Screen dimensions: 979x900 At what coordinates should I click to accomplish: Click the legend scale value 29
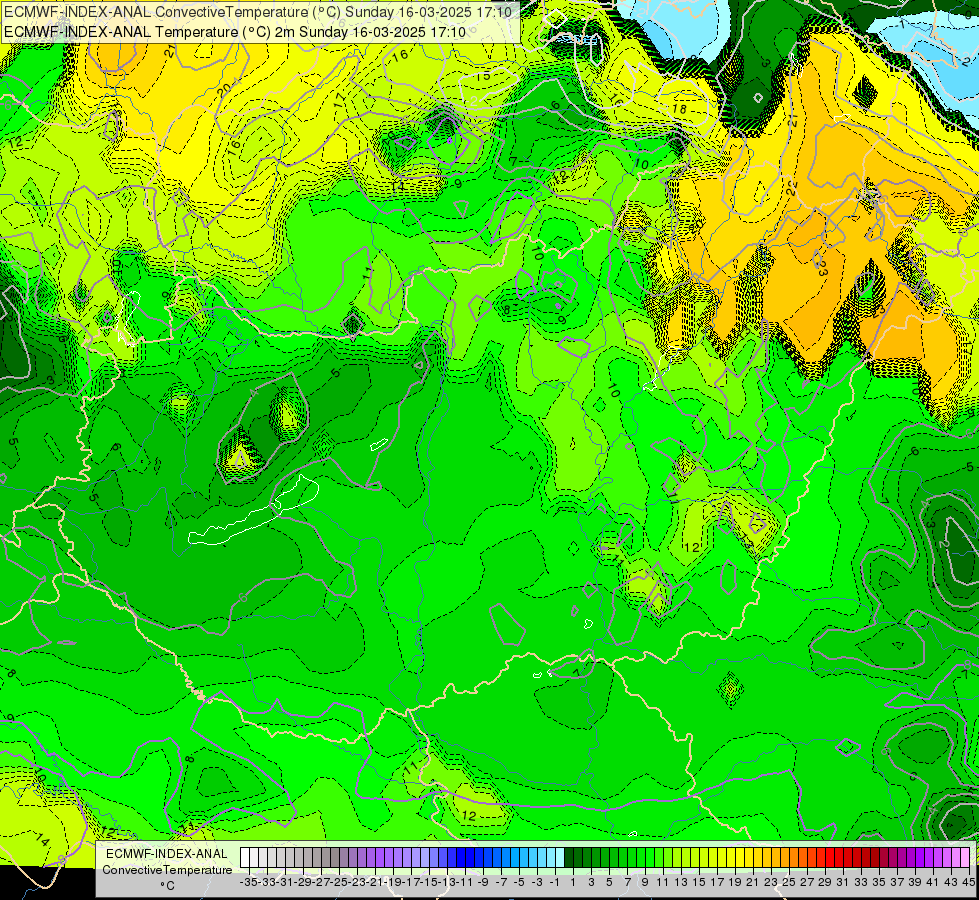point(824,883)
